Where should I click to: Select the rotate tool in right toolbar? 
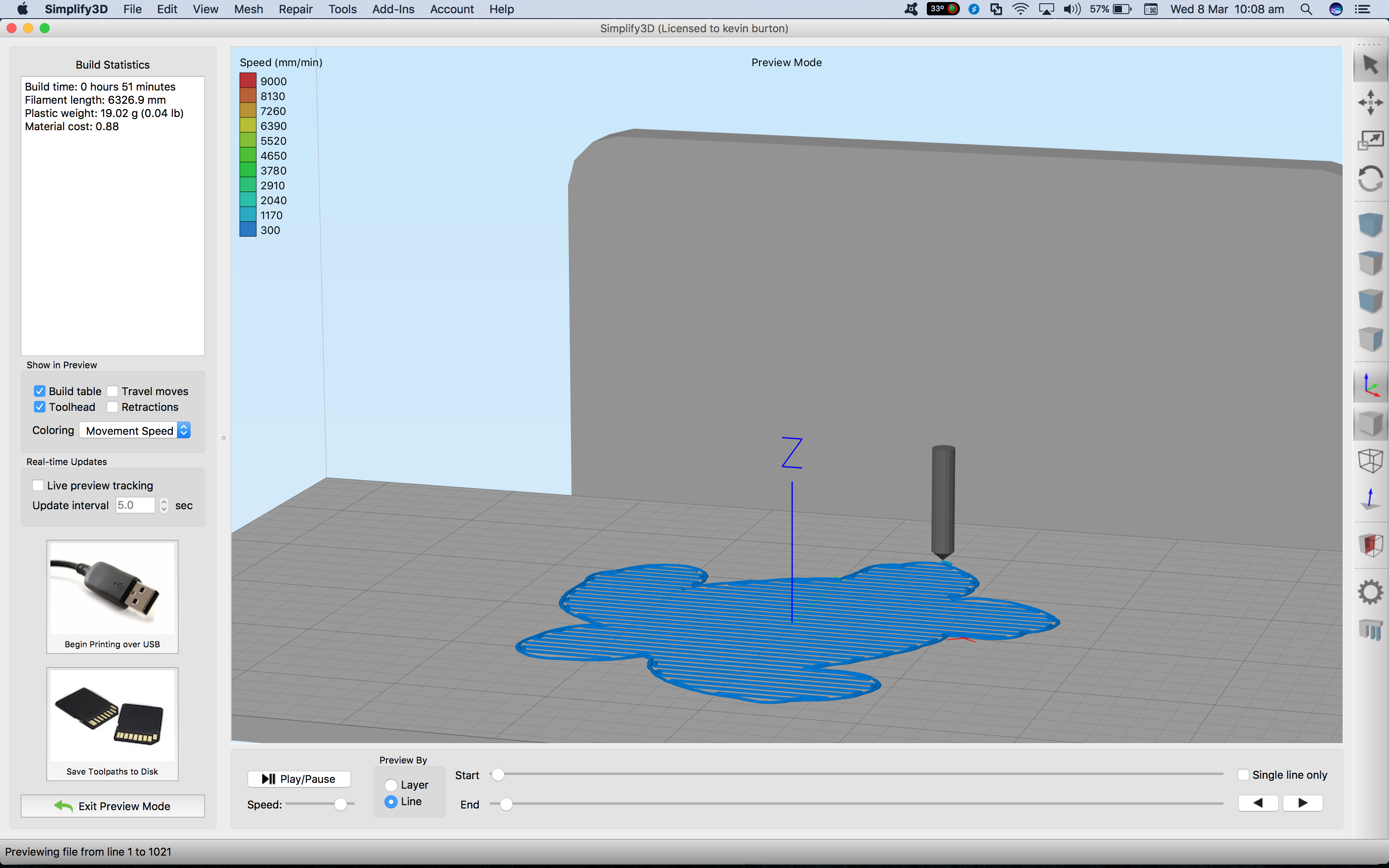1371,179
